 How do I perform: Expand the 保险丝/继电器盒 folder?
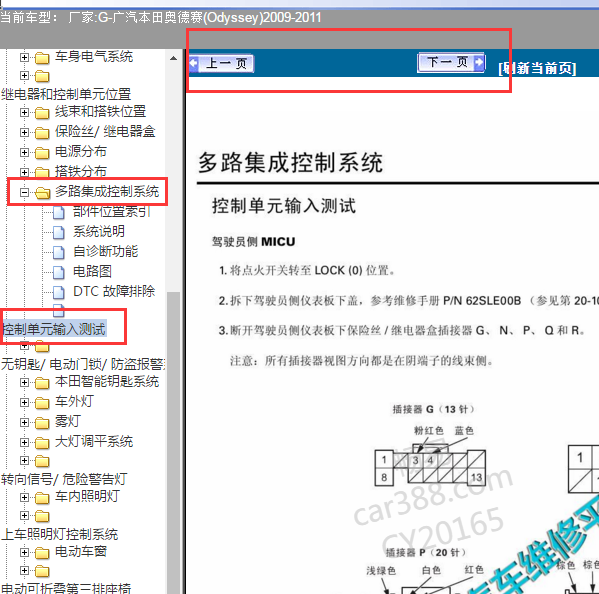coord(24,132)
